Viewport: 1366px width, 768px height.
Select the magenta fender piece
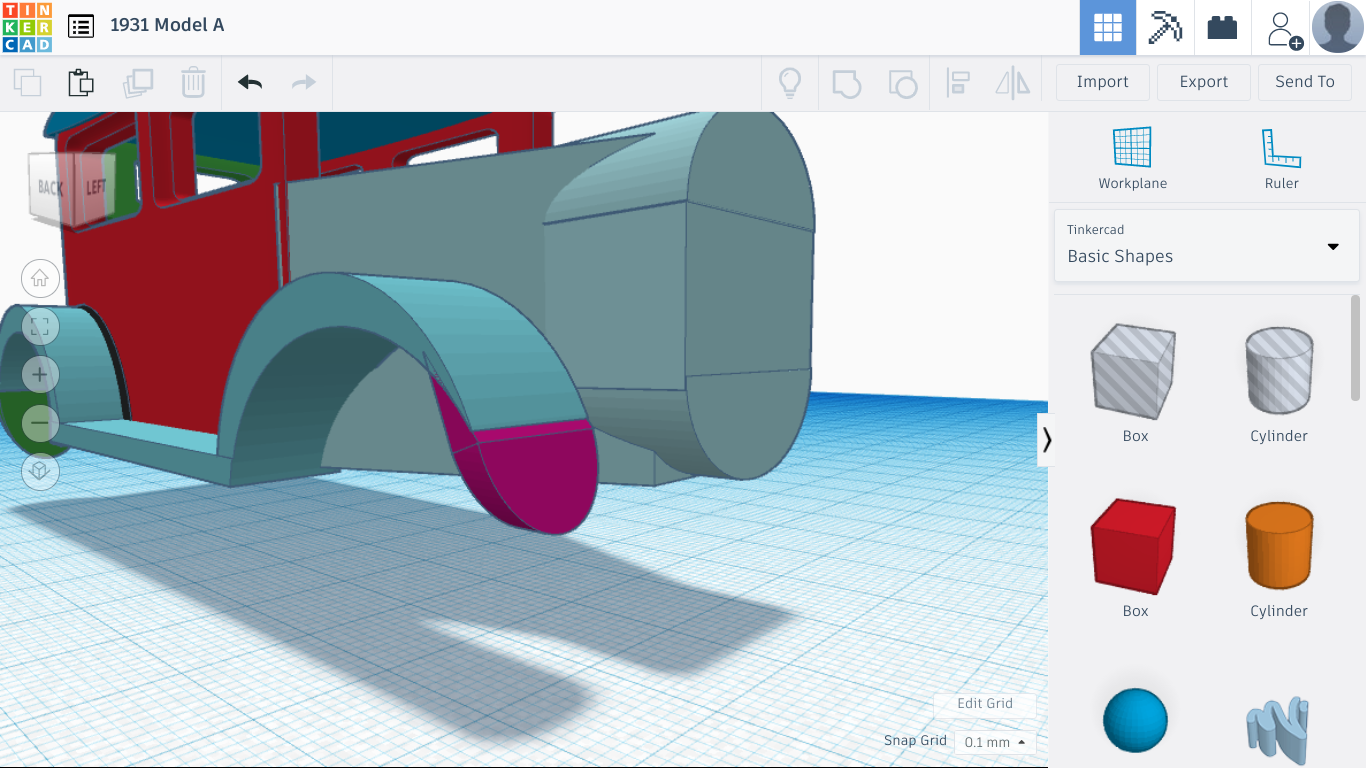[540, 480]
